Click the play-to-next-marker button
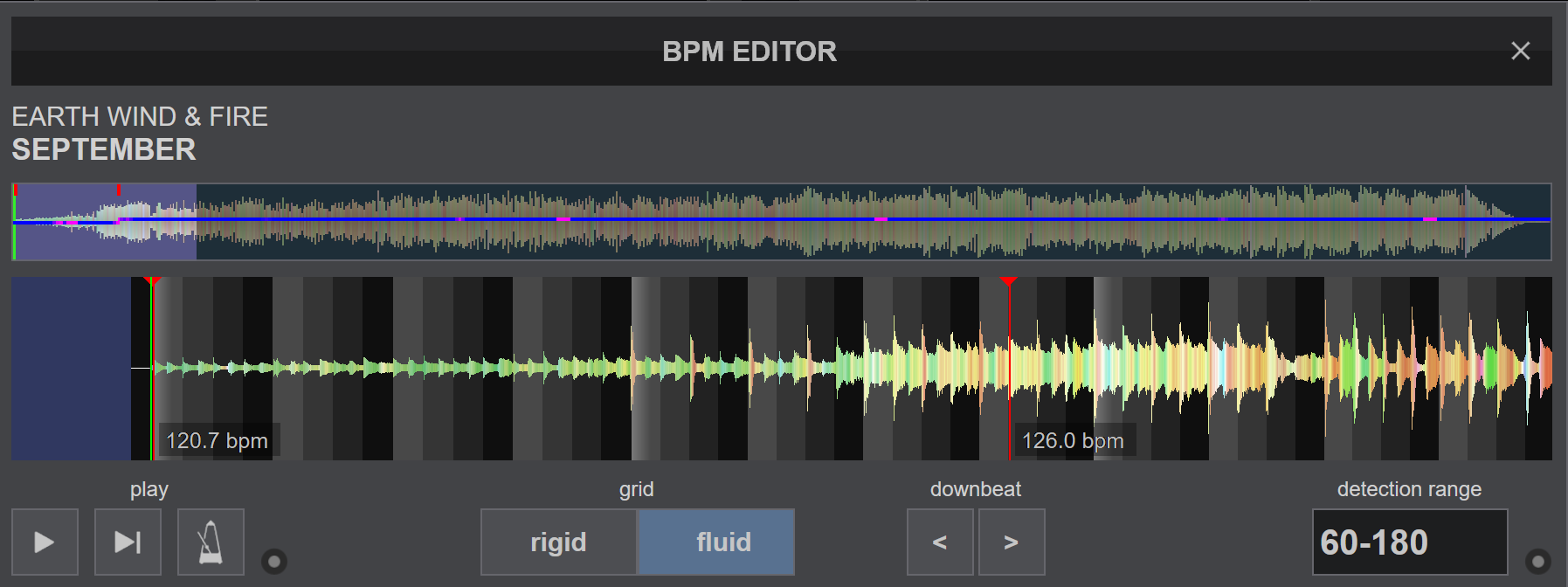1568x587 pixels. (x=128, y=542)
